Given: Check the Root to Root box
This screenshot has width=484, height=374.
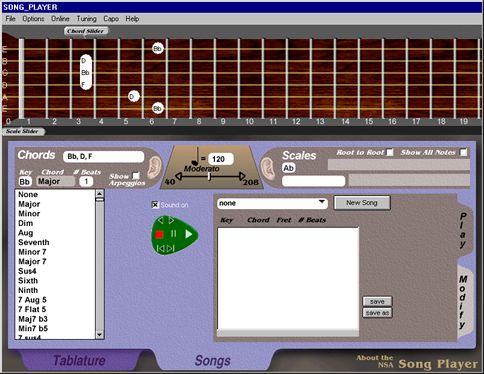Looking at the screenshot, I should point(390,152).
